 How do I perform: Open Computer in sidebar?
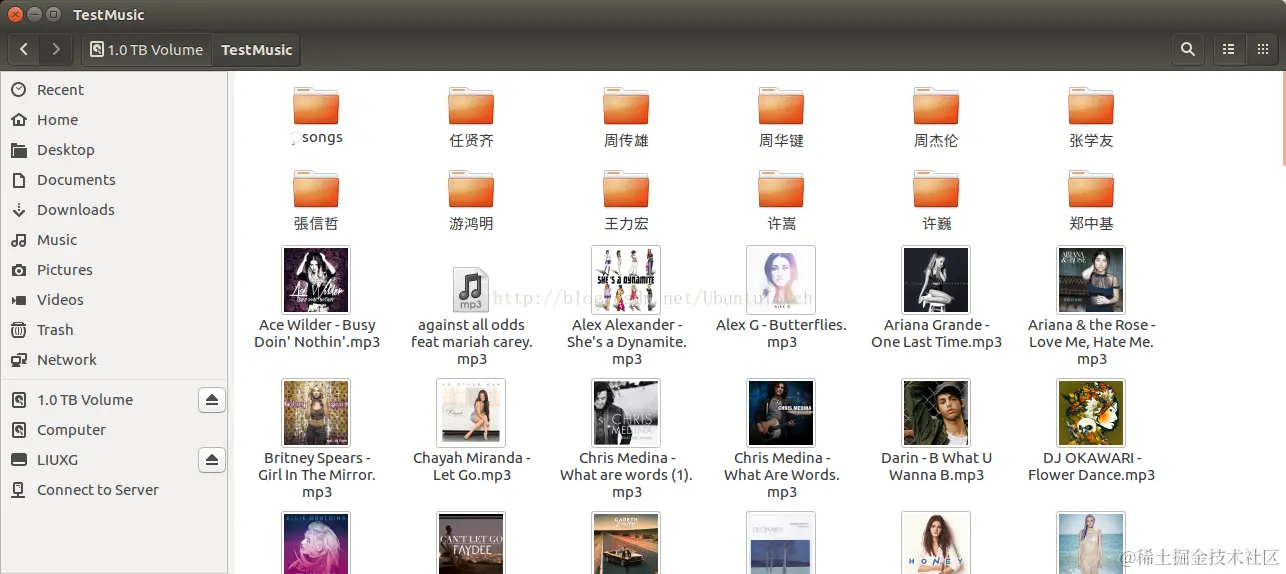coord(115,430)
